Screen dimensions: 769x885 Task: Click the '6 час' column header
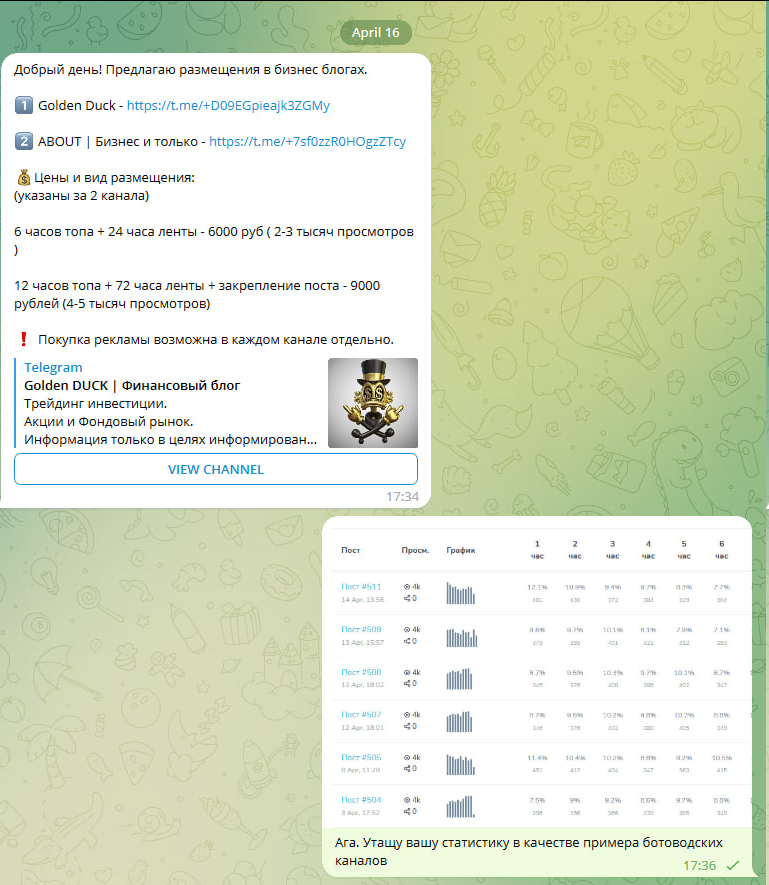point(722,550)
